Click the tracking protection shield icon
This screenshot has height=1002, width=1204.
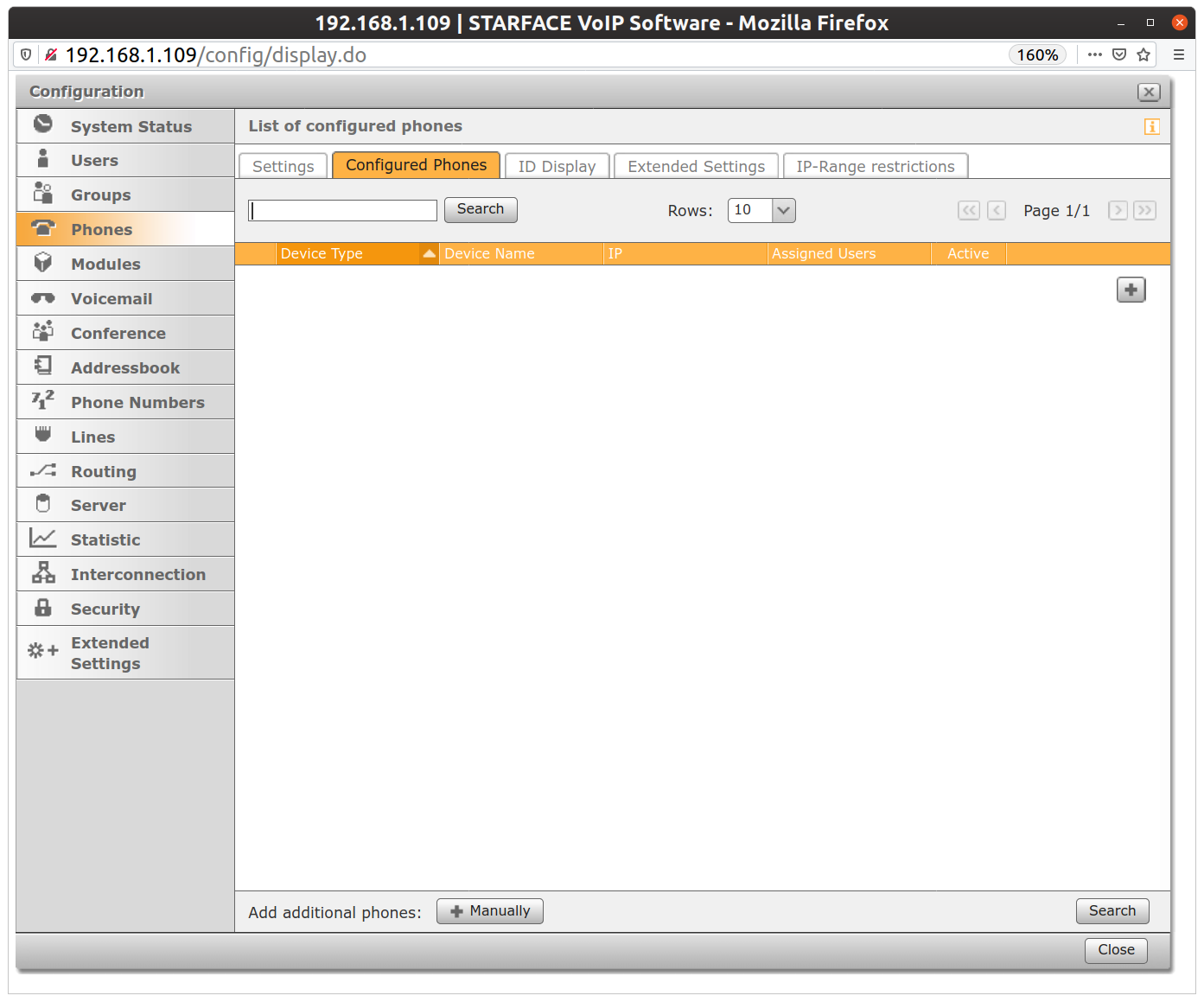(26, 54)
